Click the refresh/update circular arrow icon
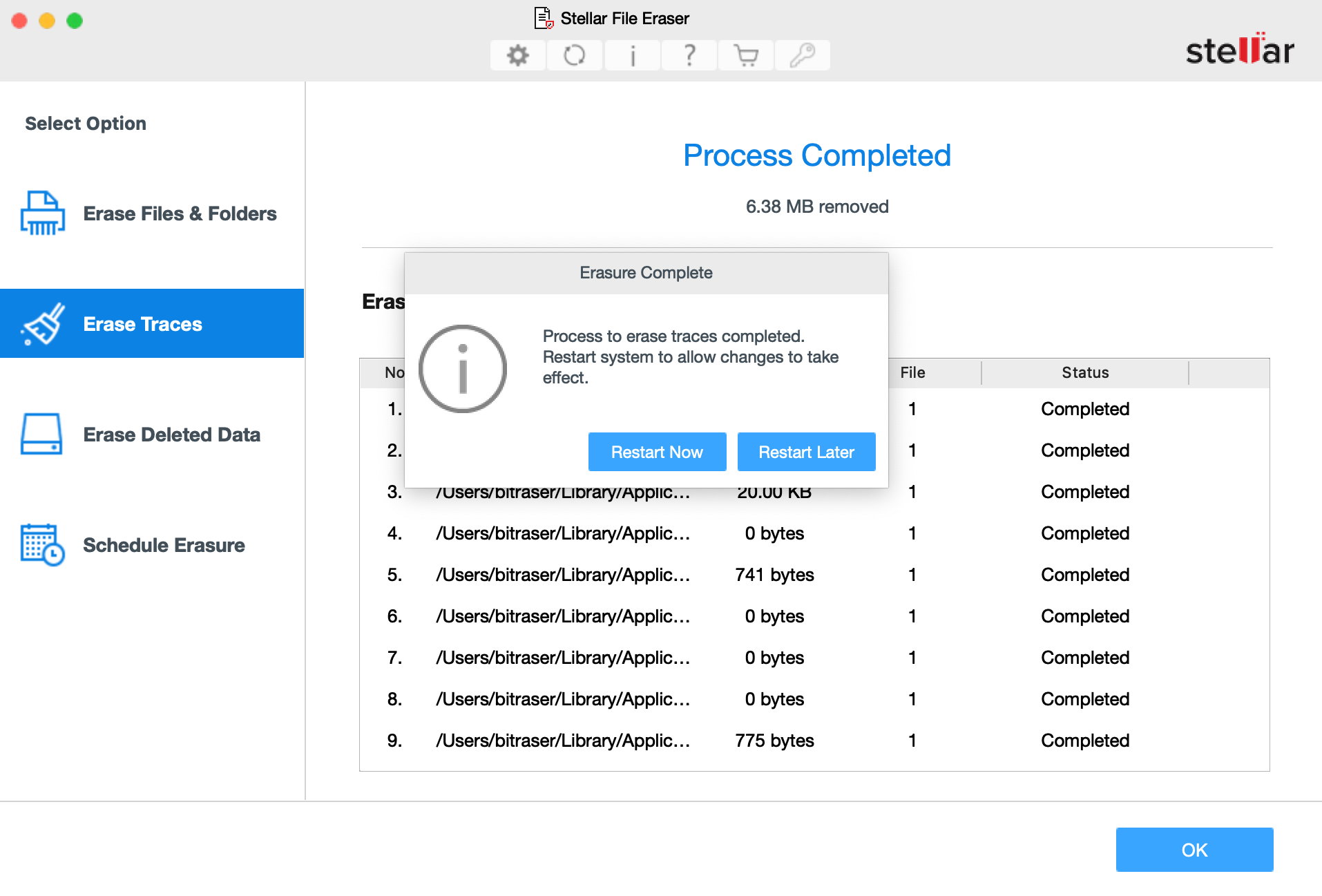Image resolution: width=1322 pixels, height=896 pixels. (x=575, y=55)
